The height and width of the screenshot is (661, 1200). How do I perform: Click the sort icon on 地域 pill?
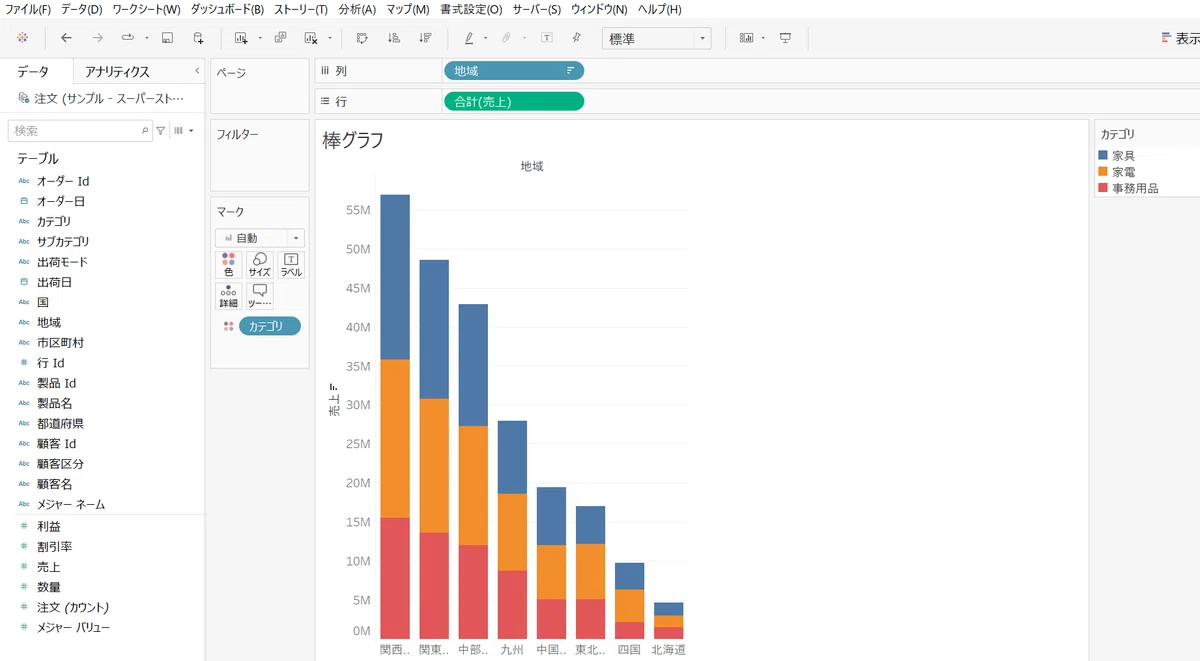pos(570,71)
